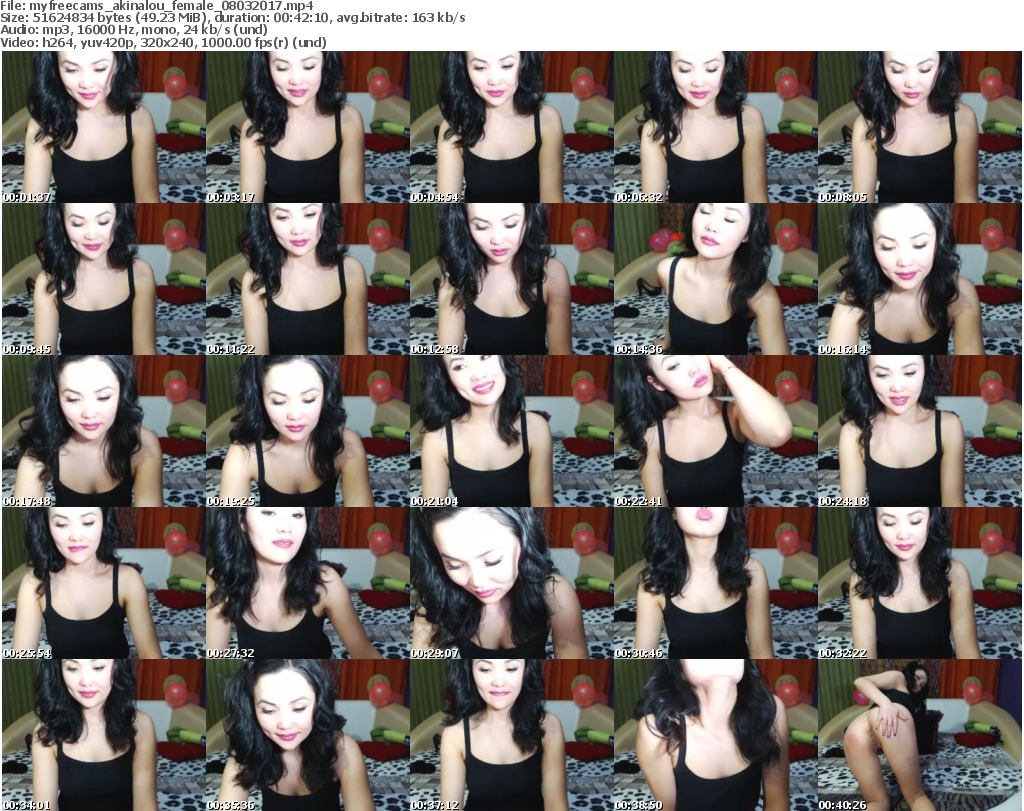Select the frame at 00:21:04
The height and width of the screenshot is (811, 1024).
[x=511, y=431]
